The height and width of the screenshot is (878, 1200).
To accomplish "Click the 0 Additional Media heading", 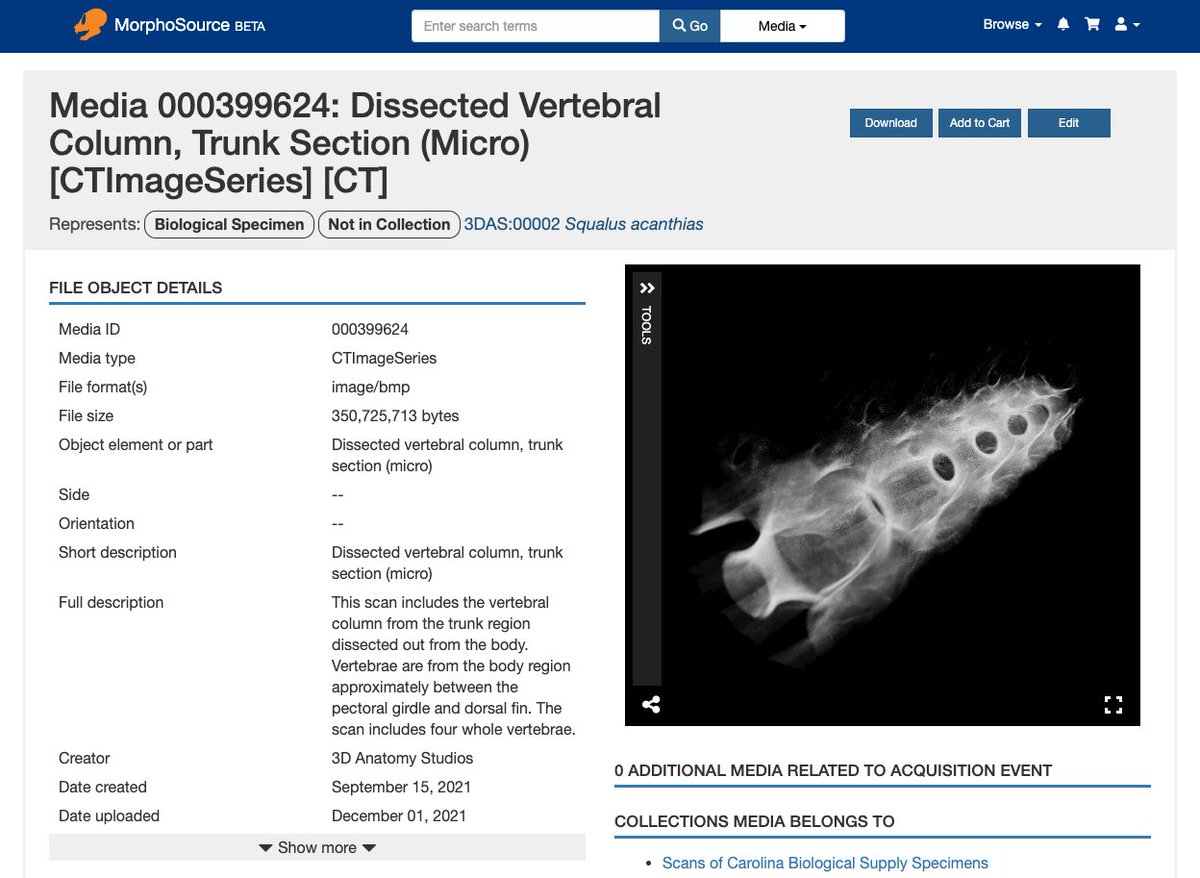I will (x=833, y=771).
